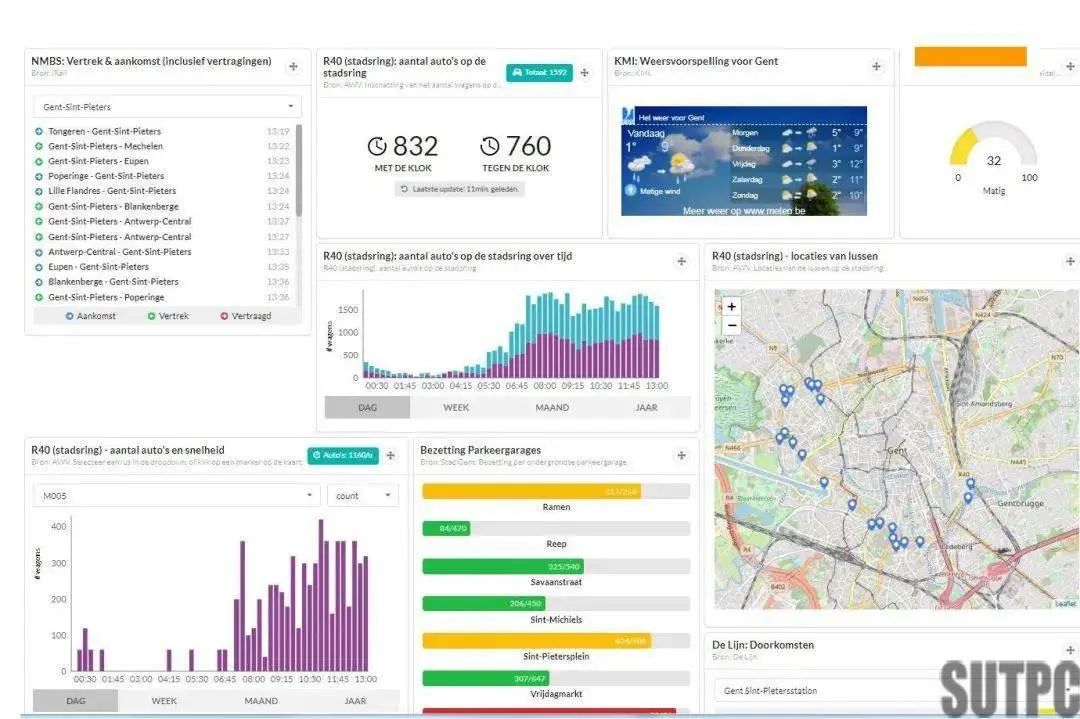
Task: Open the count metric dropdown
Action: (x=363, y=496)
